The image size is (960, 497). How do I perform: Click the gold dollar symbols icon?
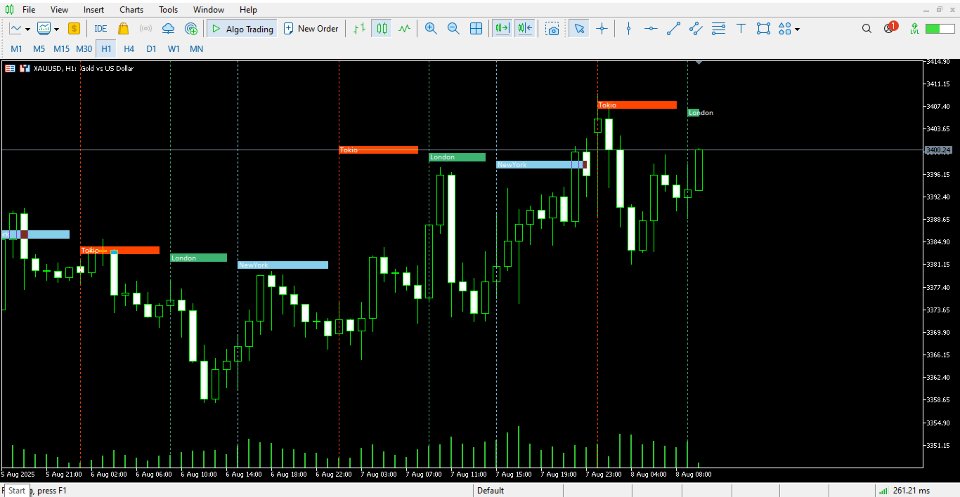[73, 28]
